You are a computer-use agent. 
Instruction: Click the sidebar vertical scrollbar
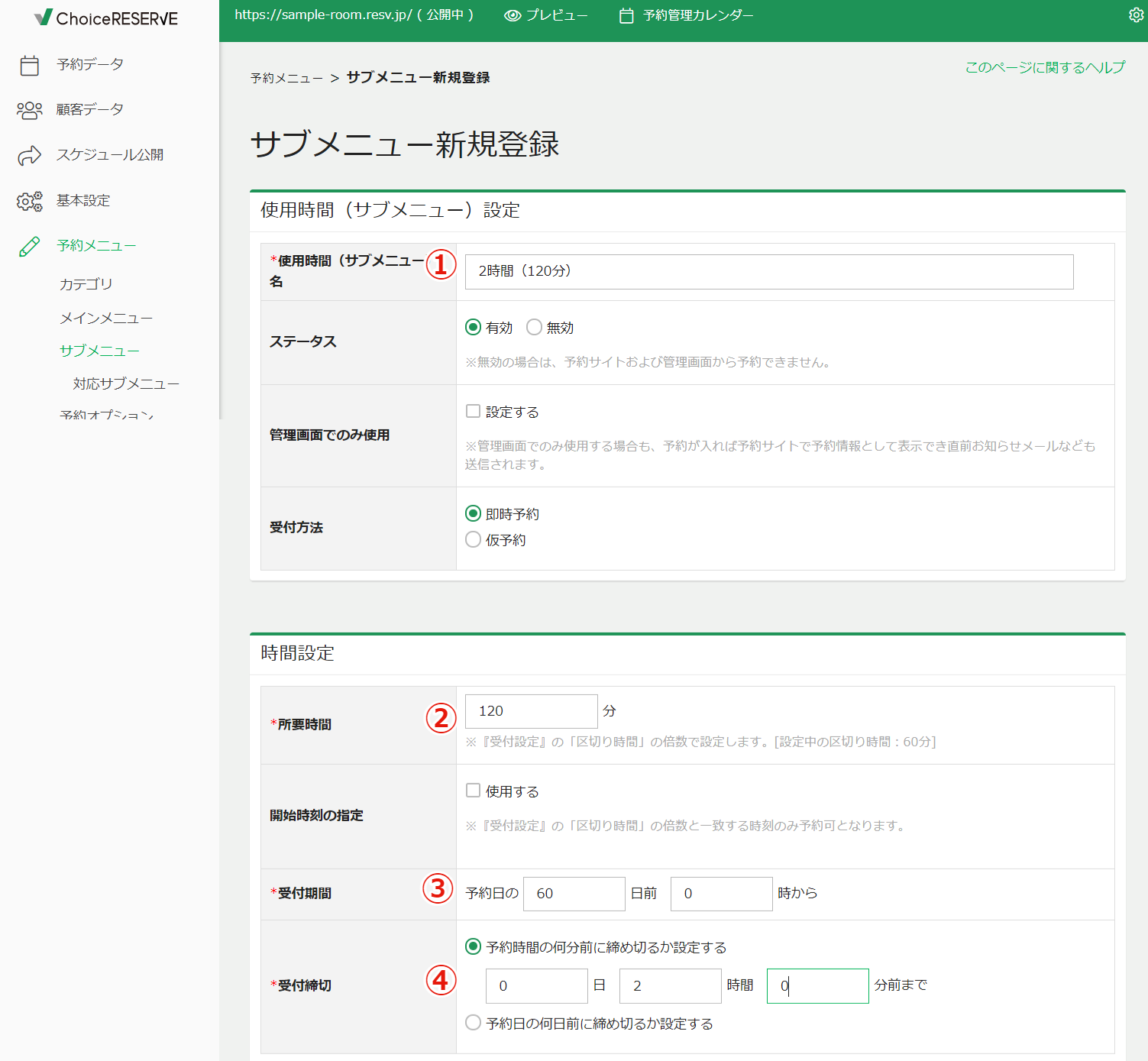point(221,229)
